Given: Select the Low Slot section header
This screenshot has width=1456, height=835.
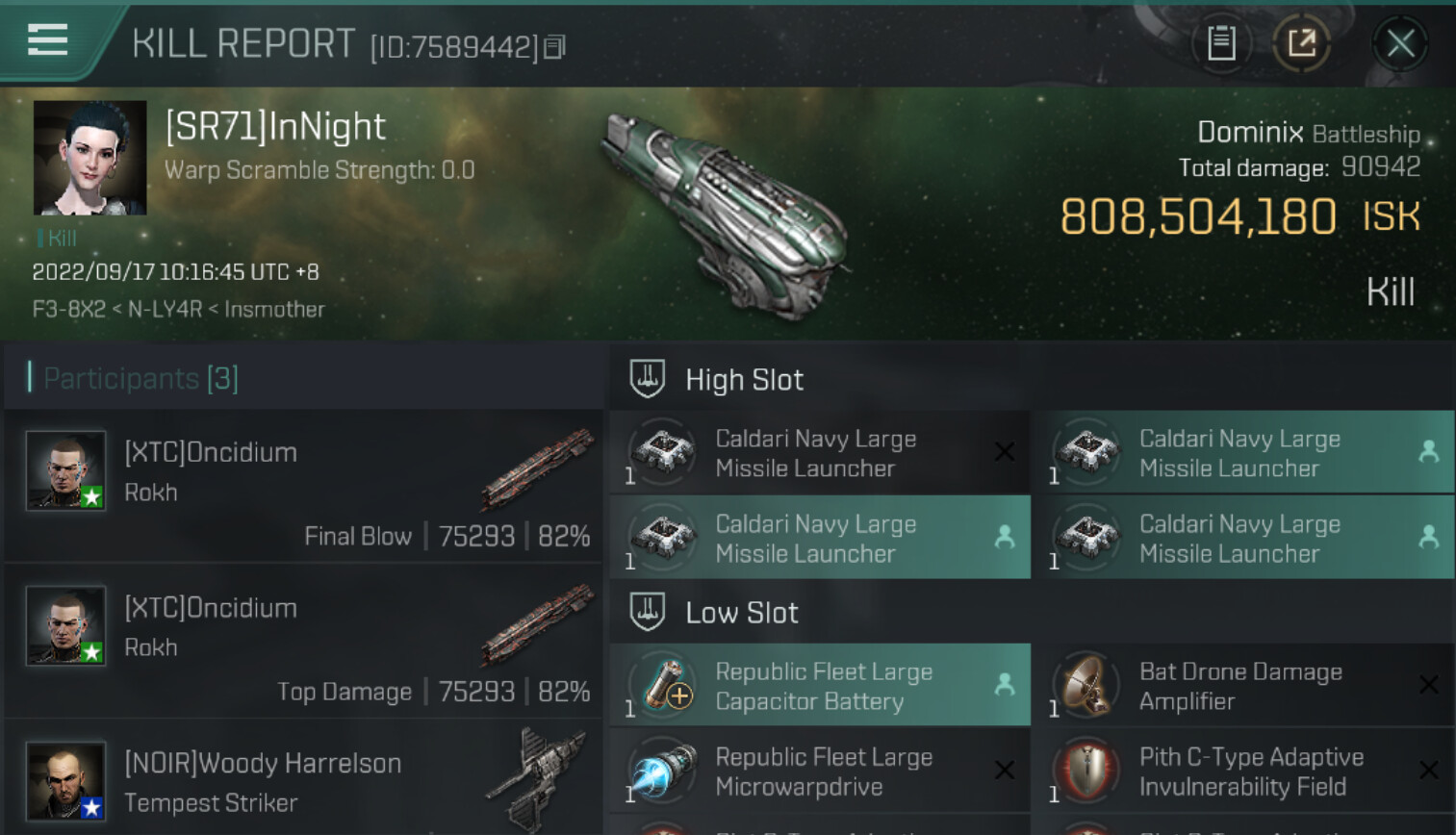Looking at the screenshot, I should 741,613.
